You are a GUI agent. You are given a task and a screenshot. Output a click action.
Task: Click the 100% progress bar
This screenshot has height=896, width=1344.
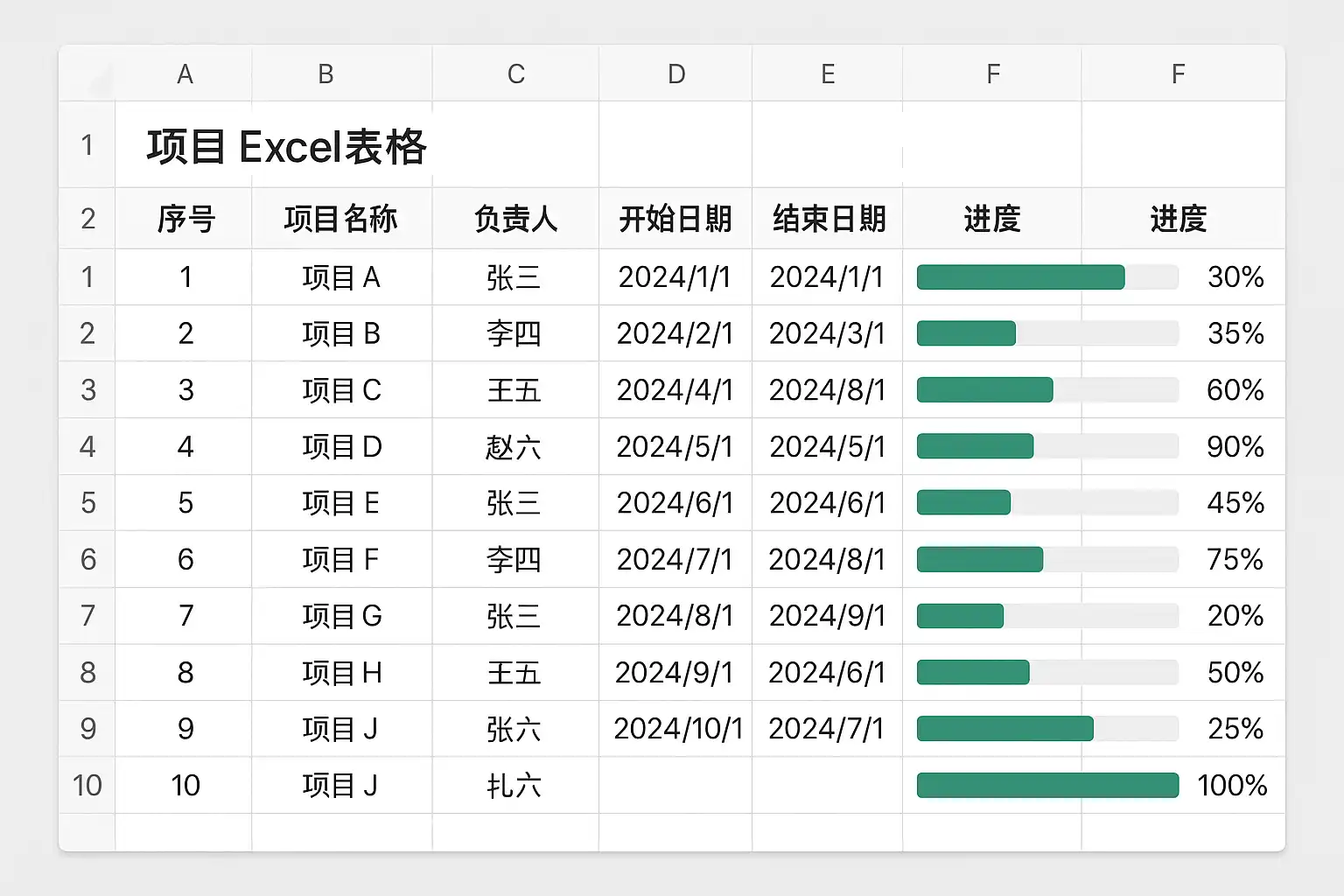point(1047,785)
